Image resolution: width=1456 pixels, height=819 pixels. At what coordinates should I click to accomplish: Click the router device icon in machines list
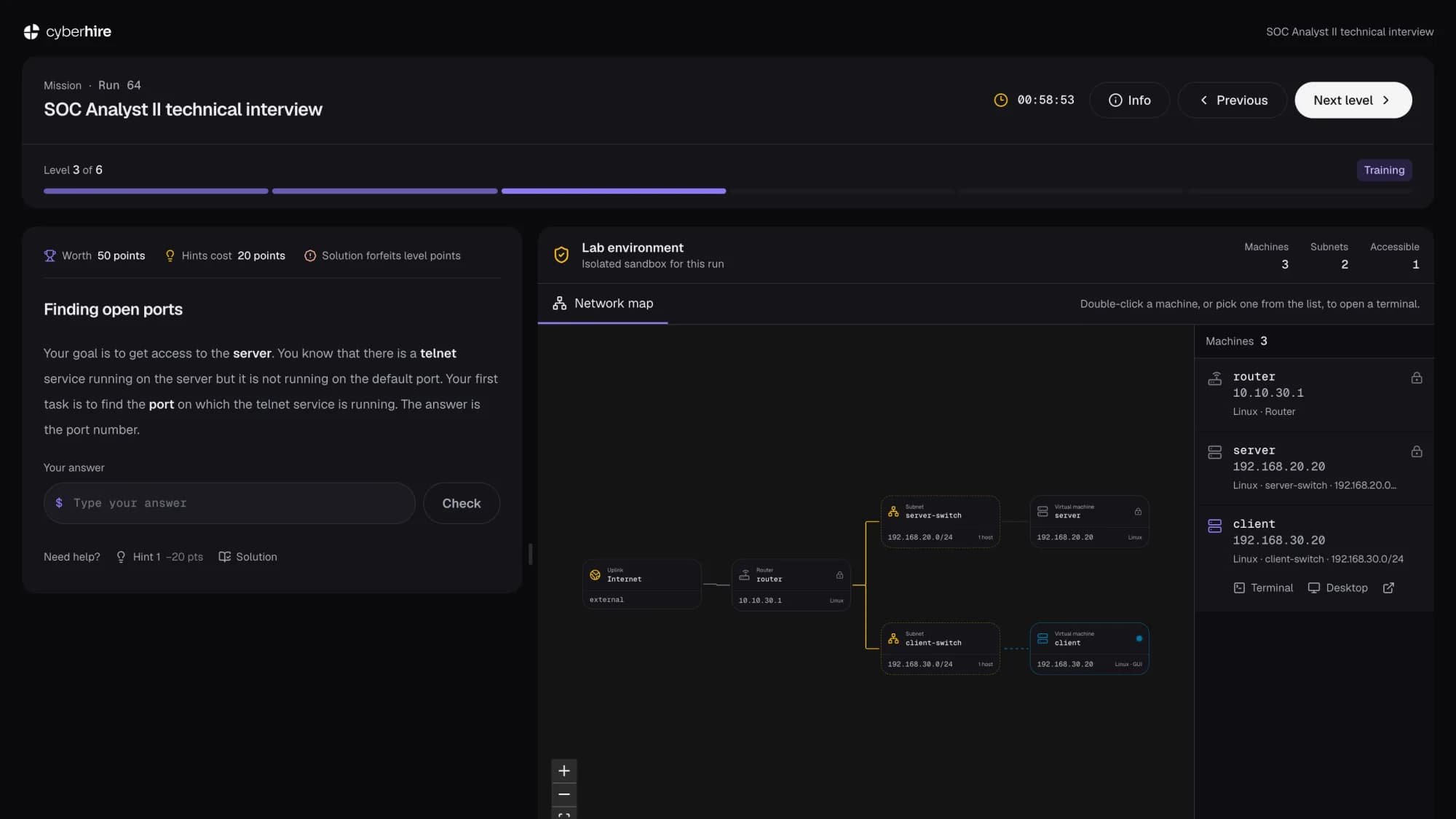[x=1214, y=379]
